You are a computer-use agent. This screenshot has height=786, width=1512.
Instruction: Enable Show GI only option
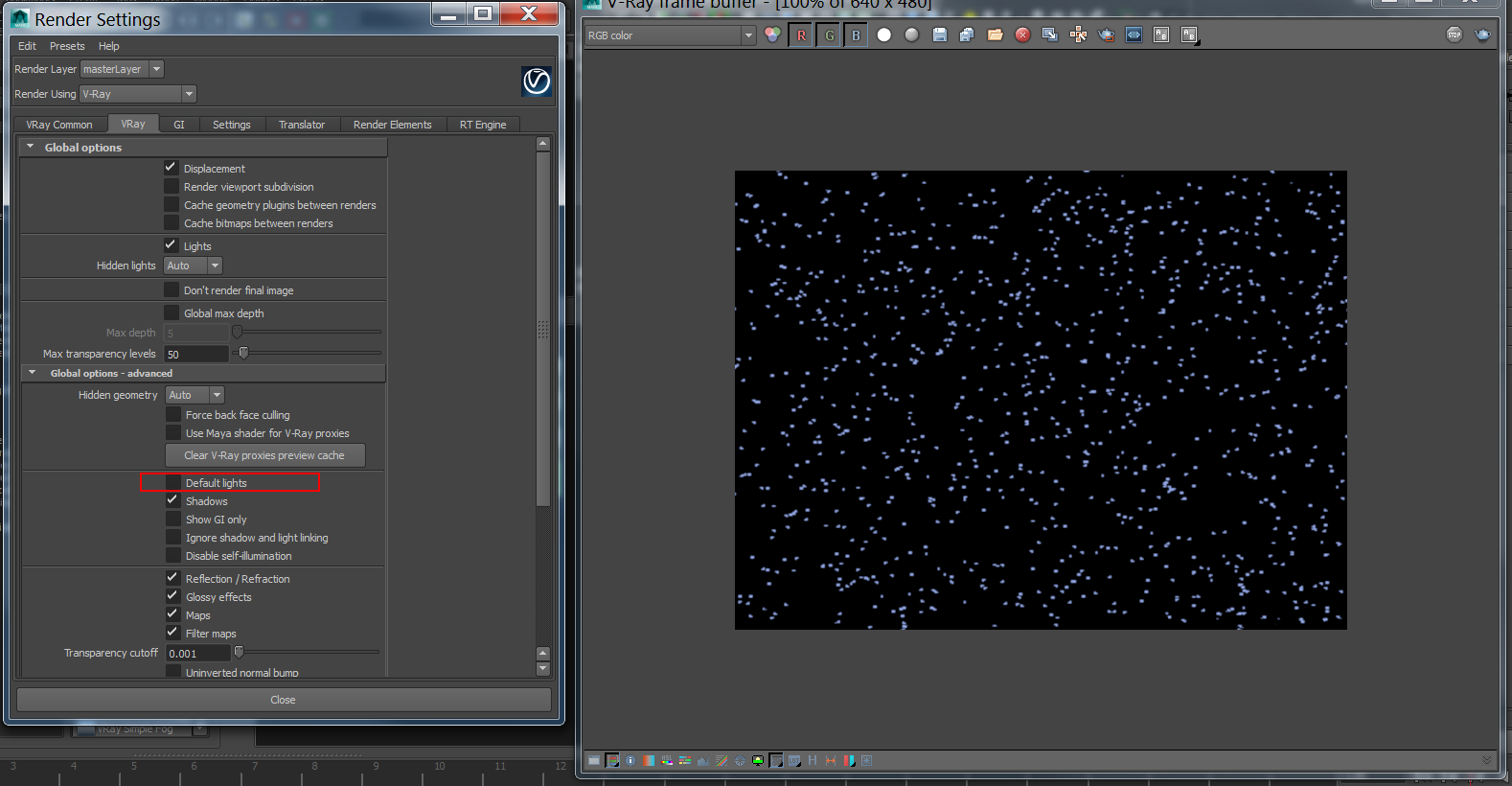[173, 519]
